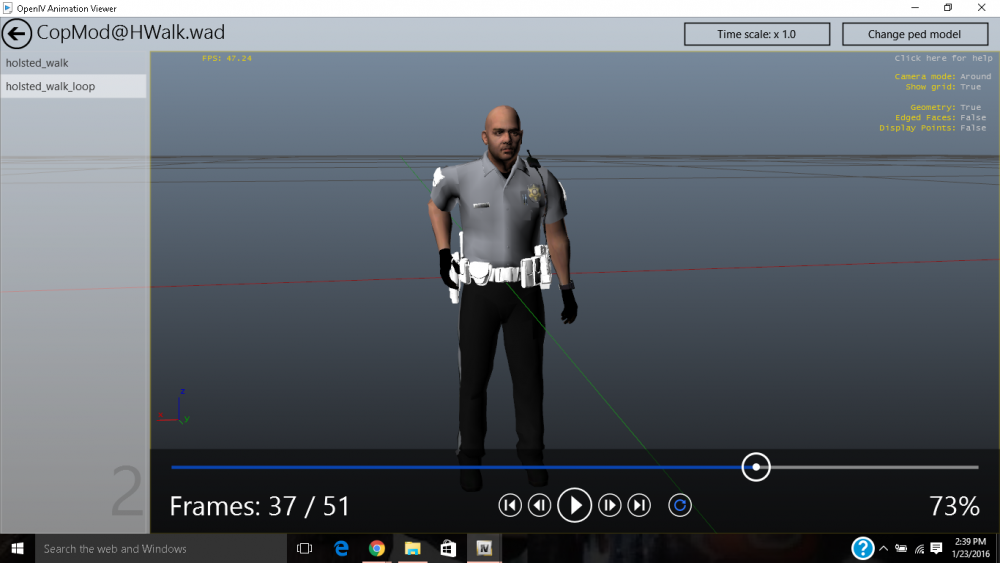Toggle the Edged Faces option

pyautogui.click(x=941, y=117)
